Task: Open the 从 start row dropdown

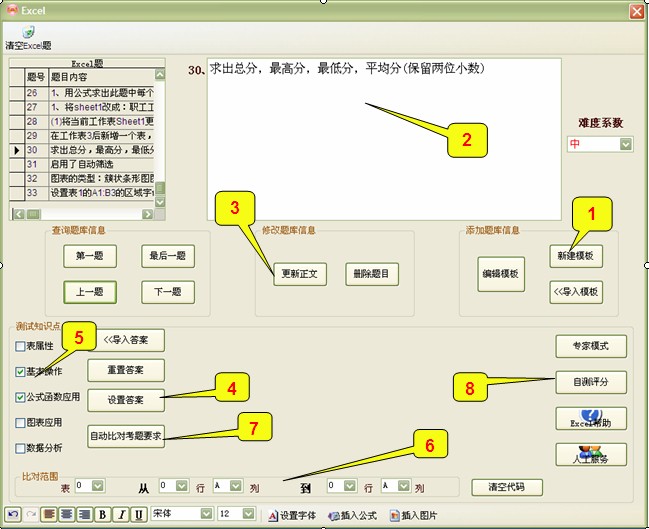Action: point(182,486)
